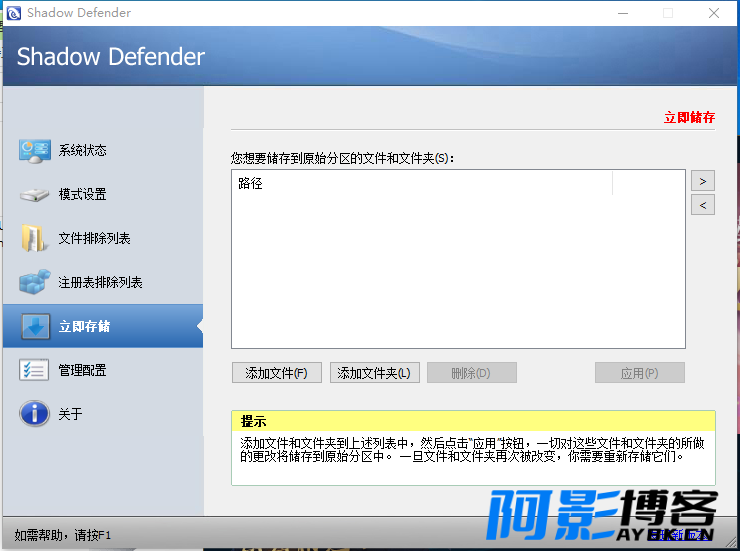Viewport: 740px width, 551px height.
Task: Switch to 注册表排除列表 page
Action: tap(103, 282)
